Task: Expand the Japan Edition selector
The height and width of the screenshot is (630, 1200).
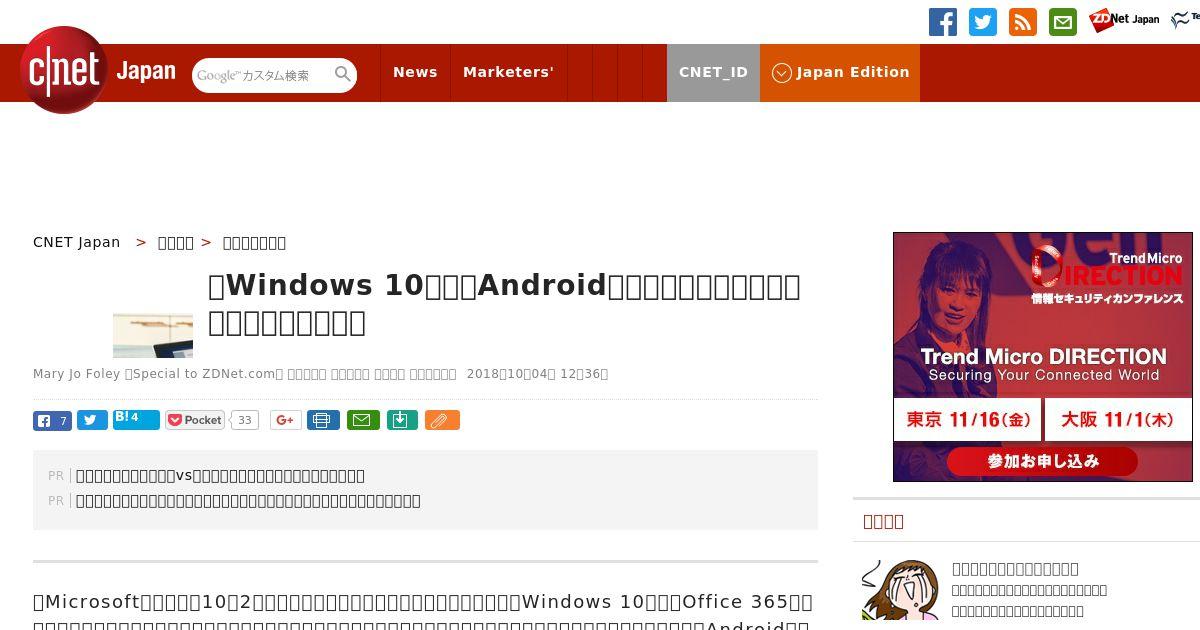Action: 840,72
